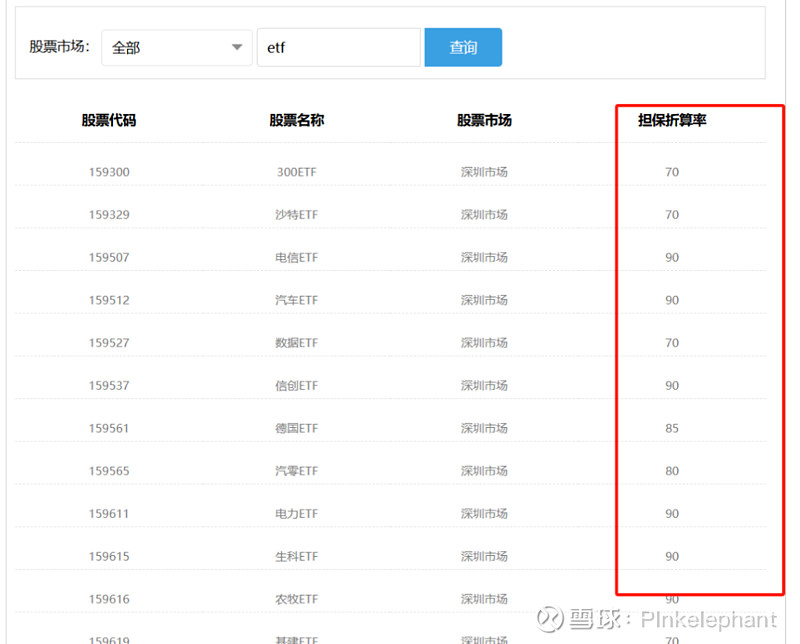Click 深圳市场 in the 159507 row
800x644 pixels.
pos(484,258)
